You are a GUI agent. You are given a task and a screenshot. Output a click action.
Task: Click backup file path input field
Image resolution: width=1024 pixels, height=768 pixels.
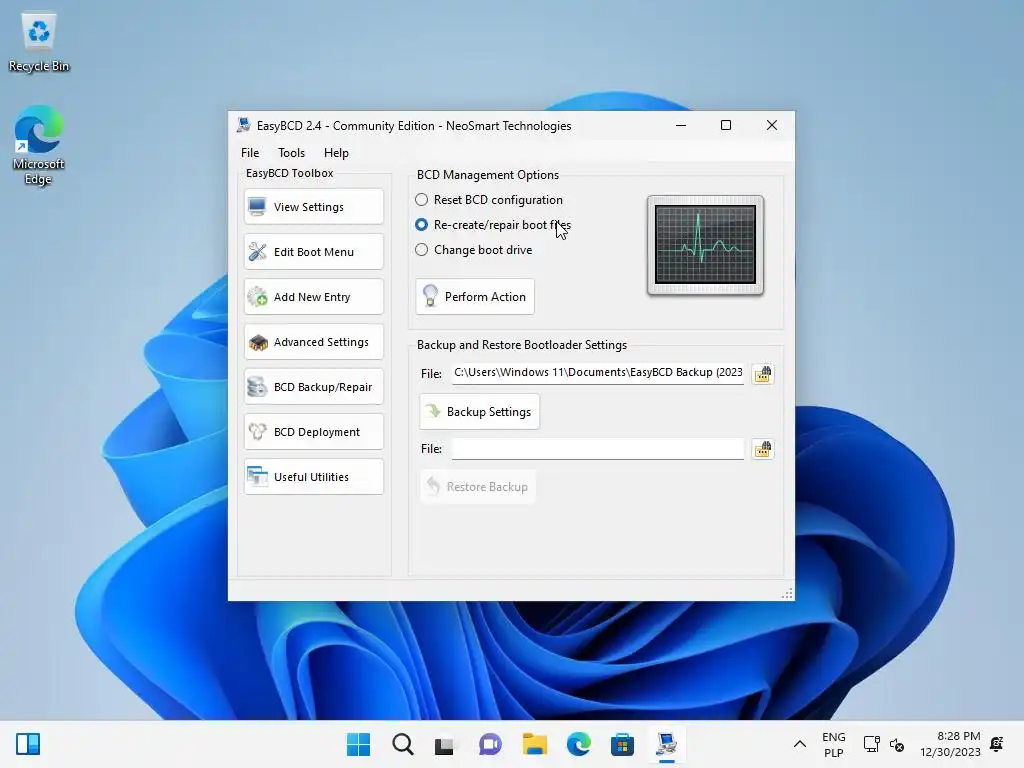pyautogui.click(x=598, y=373)
